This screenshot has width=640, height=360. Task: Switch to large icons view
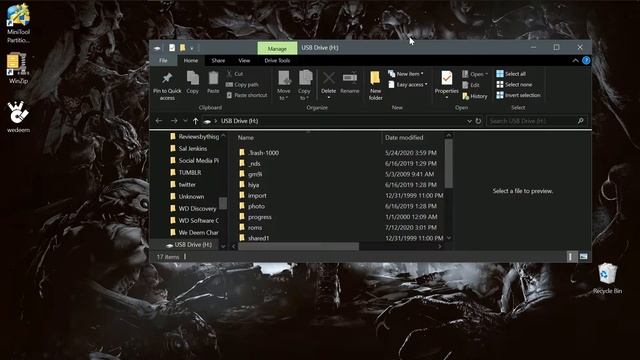point(584,257)
